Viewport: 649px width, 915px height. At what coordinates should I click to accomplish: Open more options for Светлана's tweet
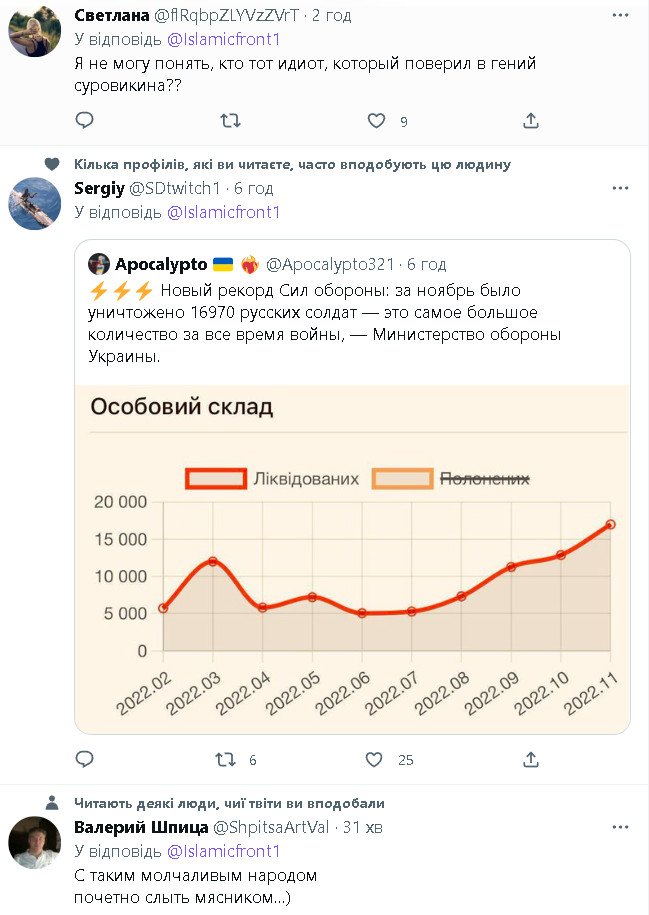click(620, 16)
